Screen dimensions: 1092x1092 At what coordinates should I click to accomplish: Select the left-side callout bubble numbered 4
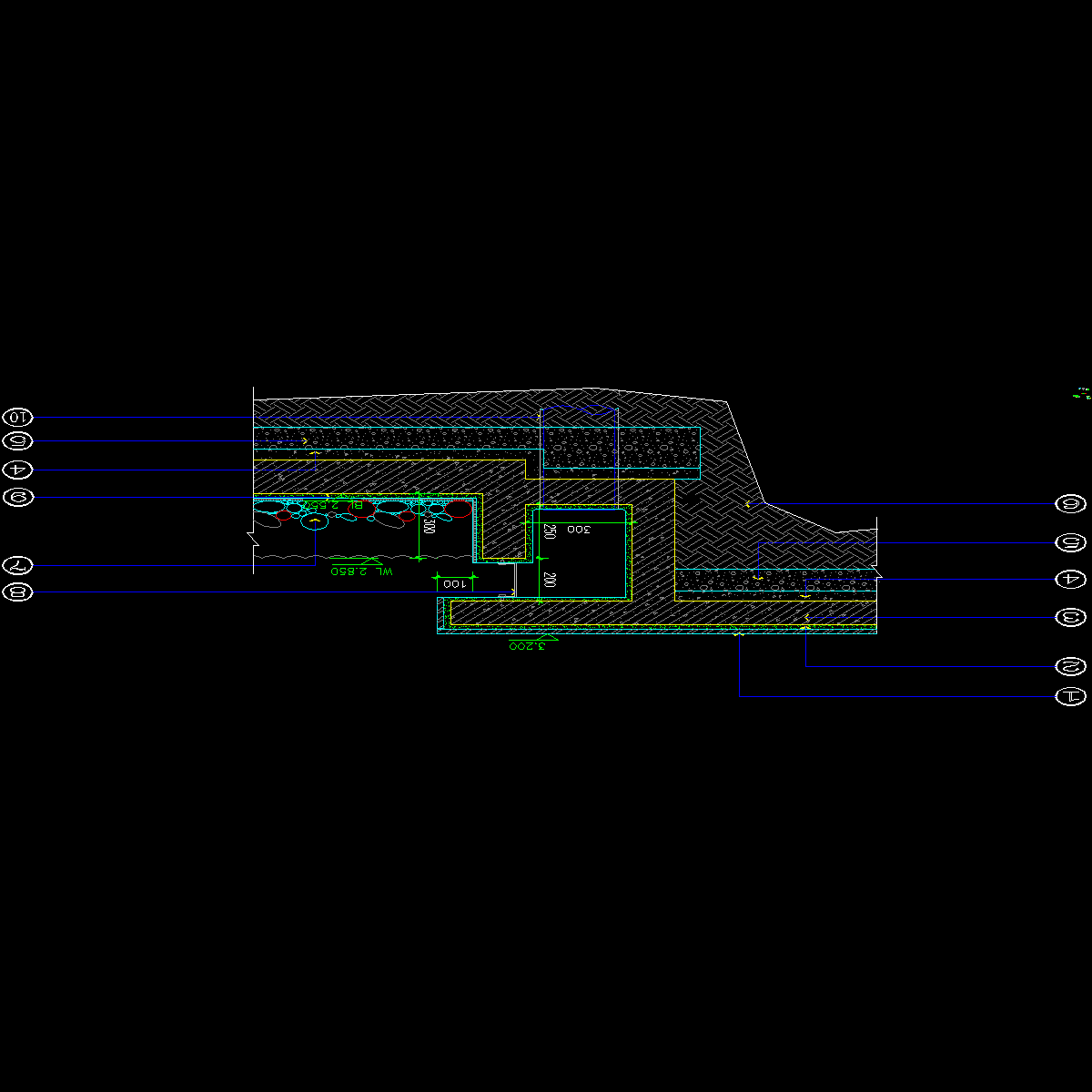click(18, 470)
